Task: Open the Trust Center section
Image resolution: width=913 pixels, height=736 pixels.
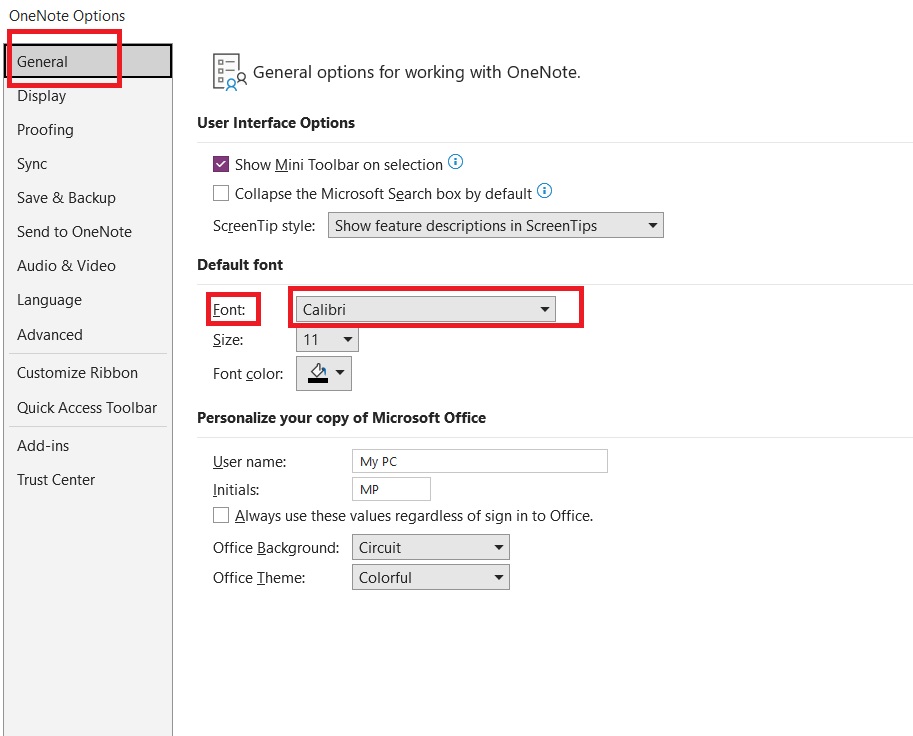Action: click(56, 479)
